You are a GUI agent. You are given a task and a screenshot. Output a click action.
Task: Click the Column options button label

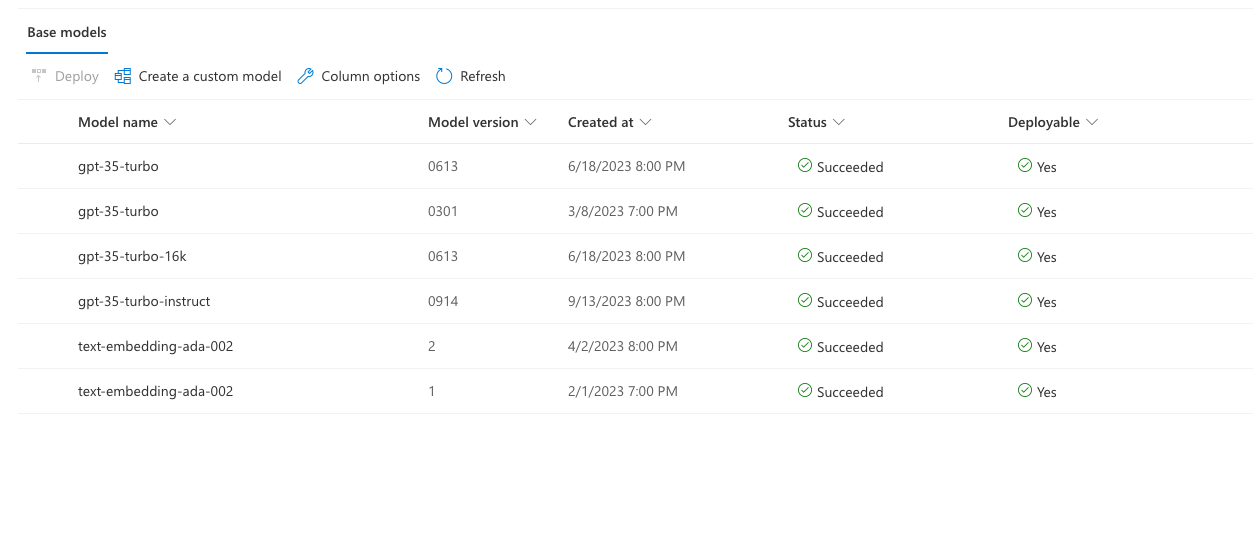tap(371, 76)
